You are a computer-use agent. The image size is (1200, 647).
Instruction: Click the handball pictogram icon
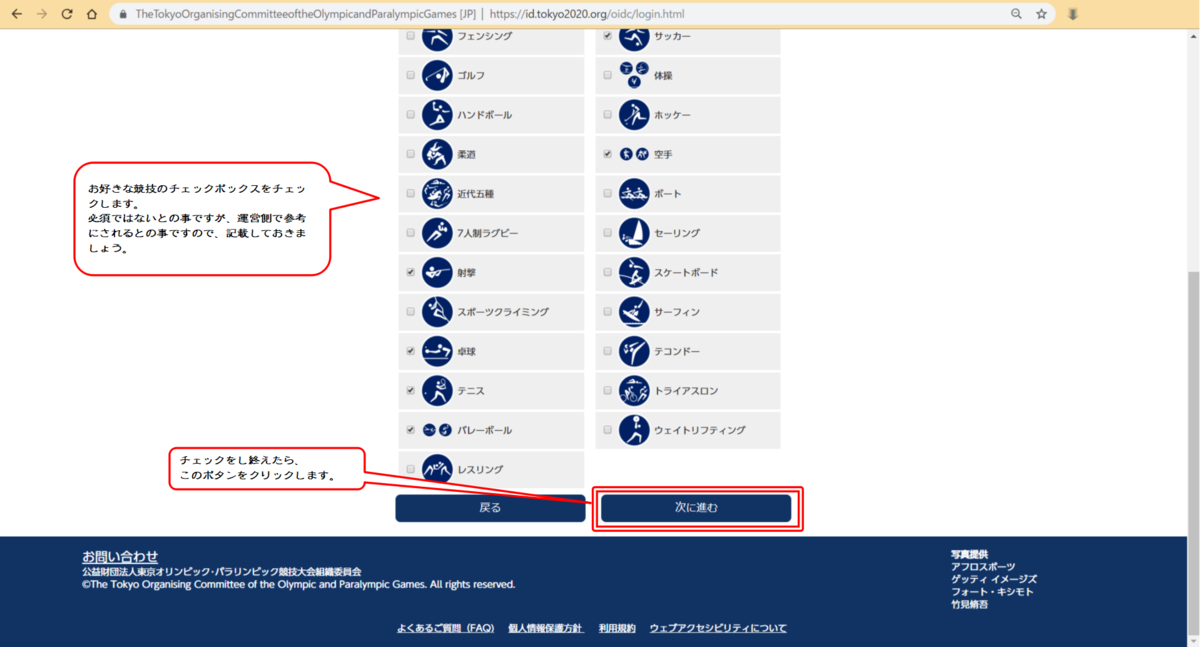pos(437,115)
